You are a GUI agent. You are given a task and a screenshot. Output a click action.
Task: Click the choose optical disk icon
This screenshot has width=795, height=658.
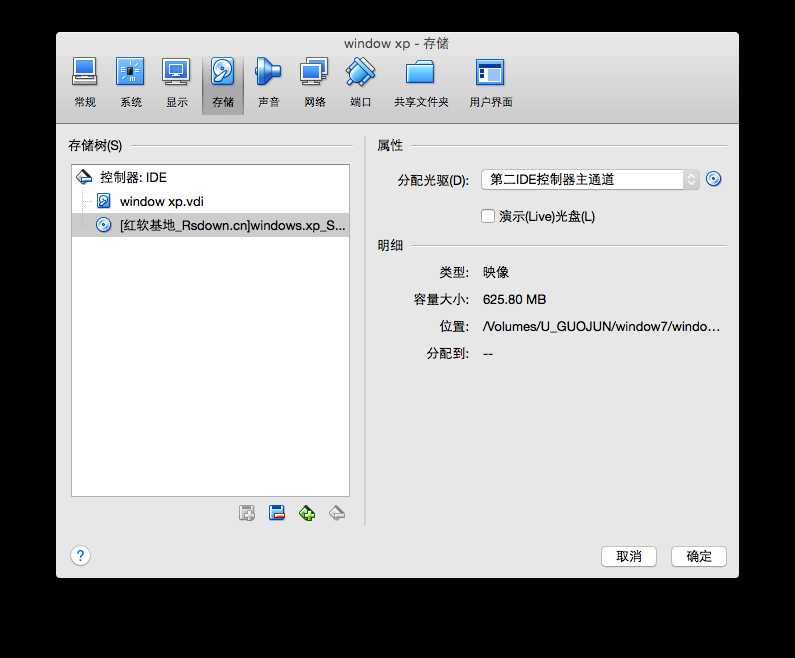tap(713, 179)
